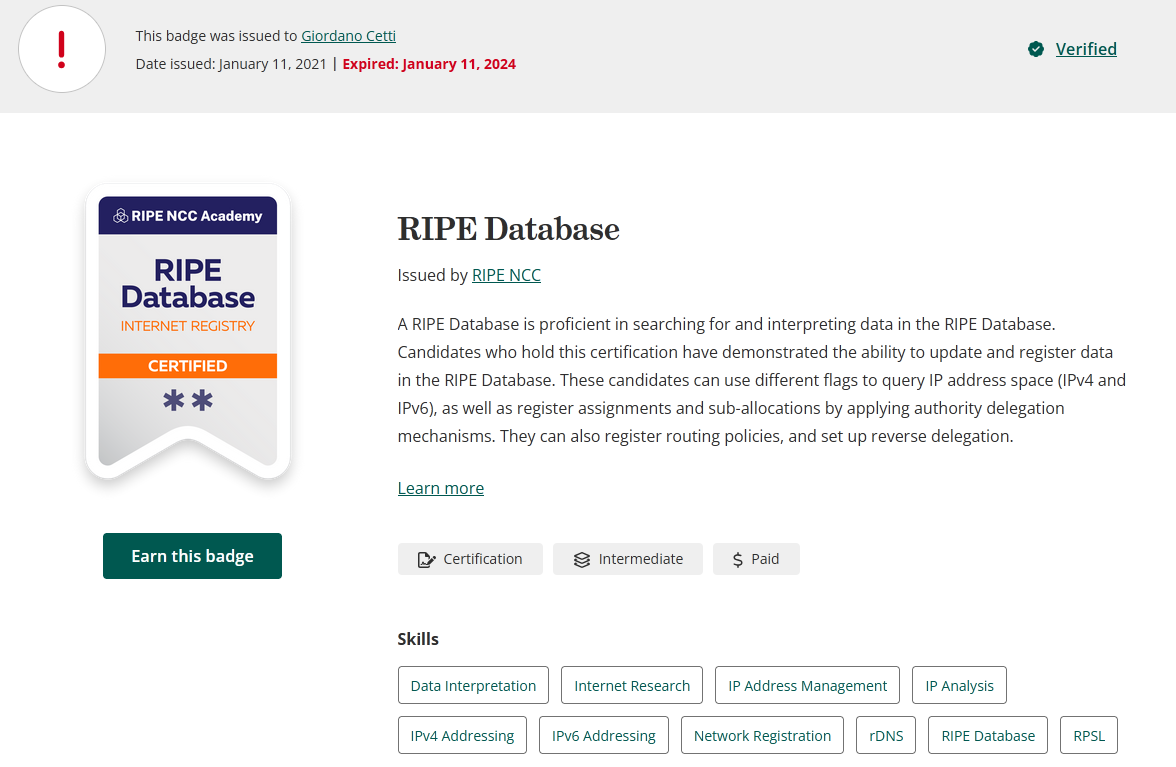Open the Verified link
This screenshot has height=767, width=1176.
(x=1086, y=49)
